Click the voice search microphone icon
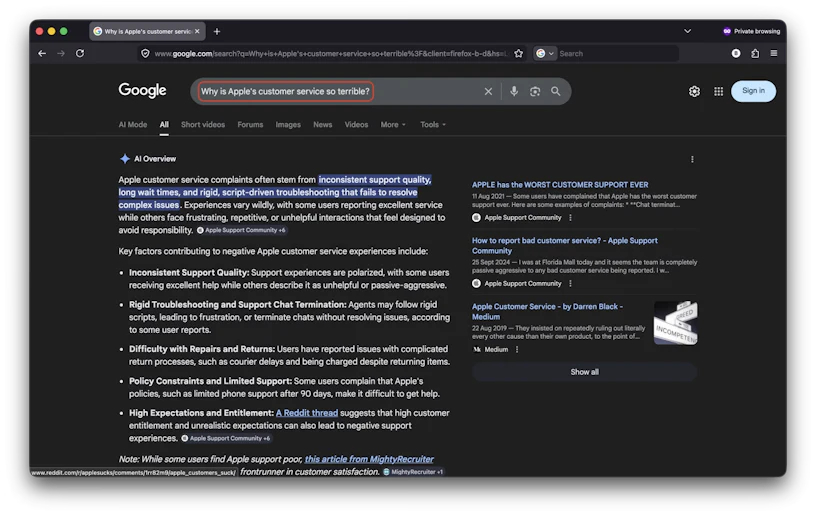The image size is (816, 516). point(514,91)
